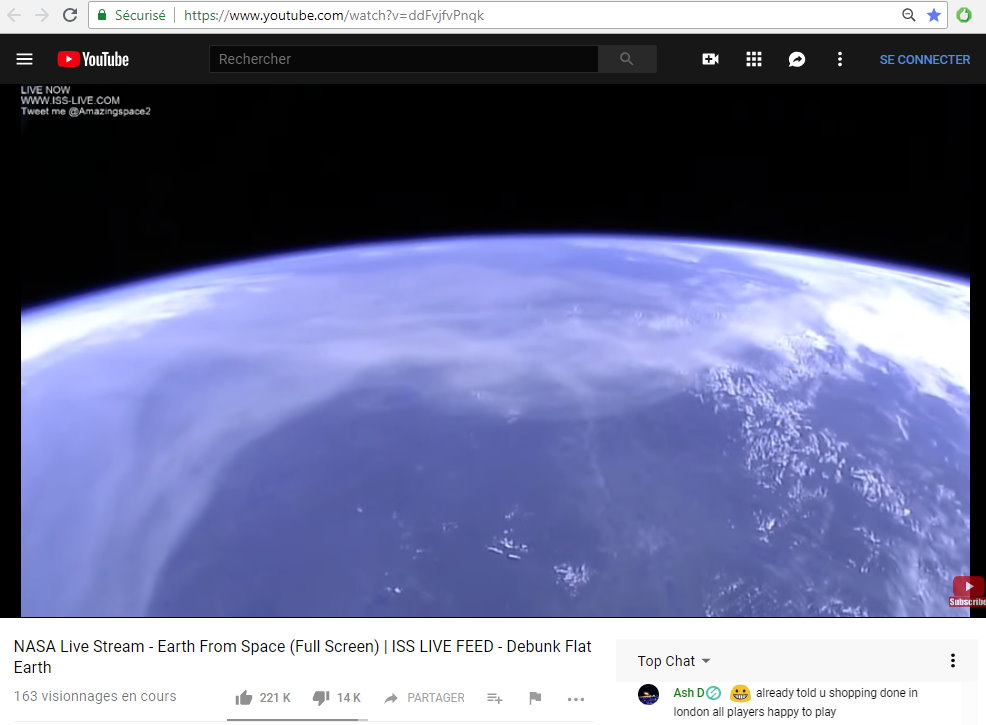Go back with the browser back arrow

[x=14, y=15]
